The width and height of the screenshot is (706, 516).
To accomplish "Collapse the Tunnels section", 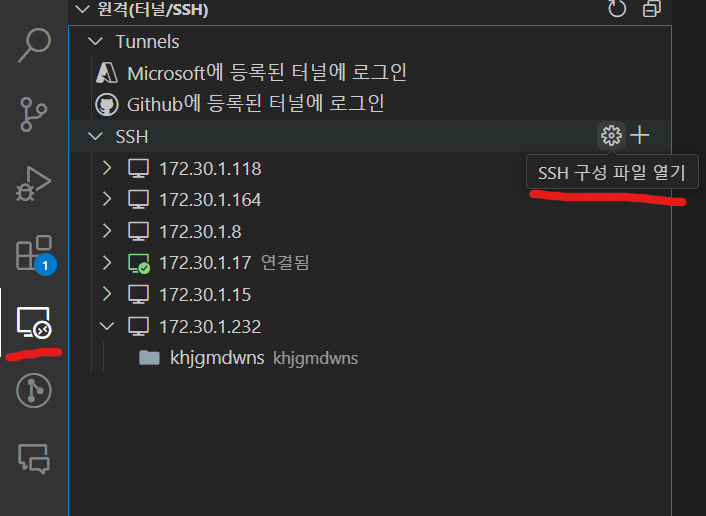I will pyautogui.click(x=95, y=41).
